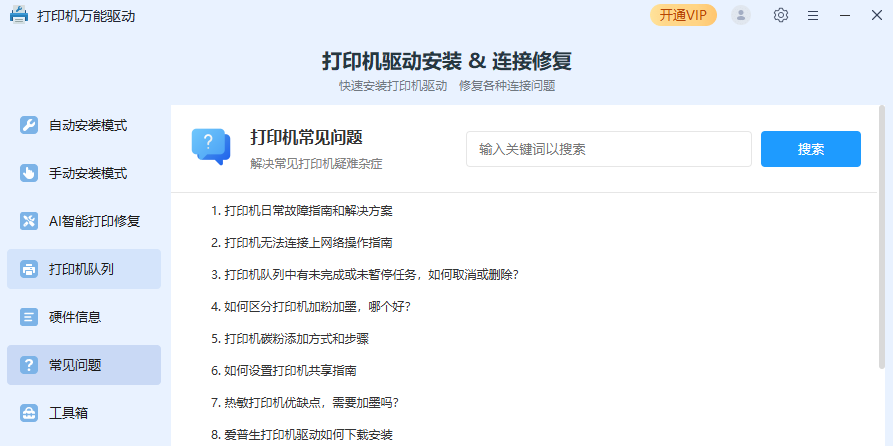
Task: Select the 工具箱 sidebar item
Action: tap(84, 412)
